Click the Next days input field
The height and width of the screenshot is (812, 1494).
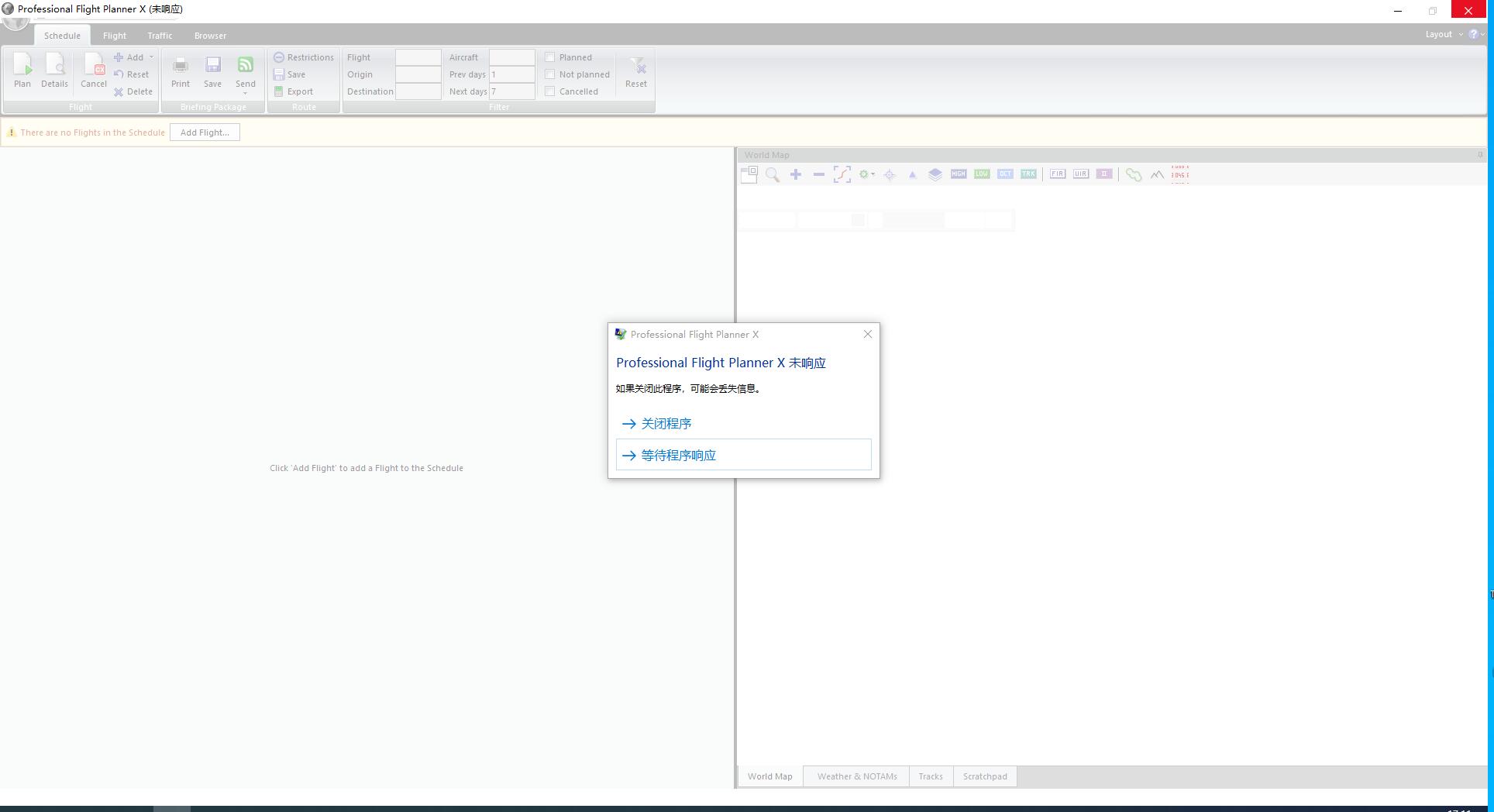512,91
